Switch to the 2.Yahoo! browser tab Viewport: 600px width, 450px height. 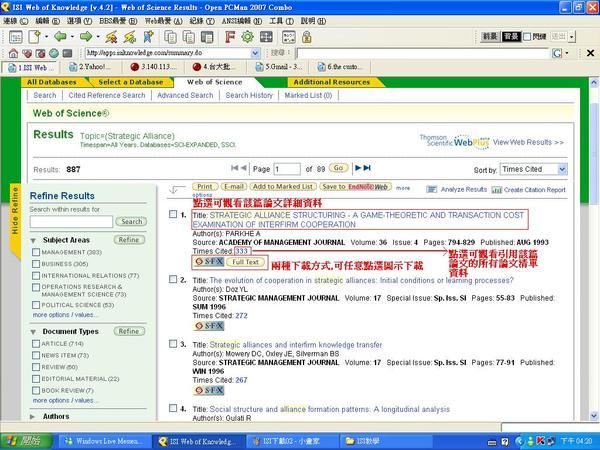[90, 67]
